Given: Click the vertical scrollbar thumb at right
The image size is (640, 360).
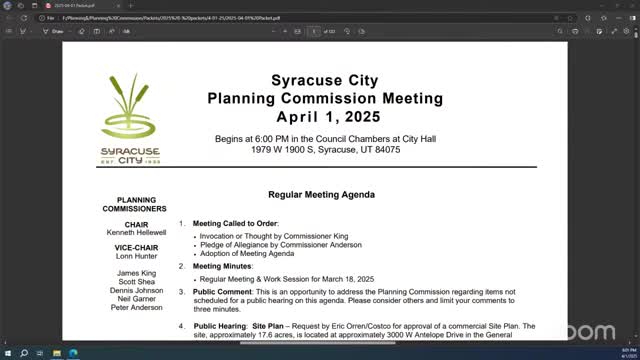Looking at the screenshot, I should tap(636, 34).
